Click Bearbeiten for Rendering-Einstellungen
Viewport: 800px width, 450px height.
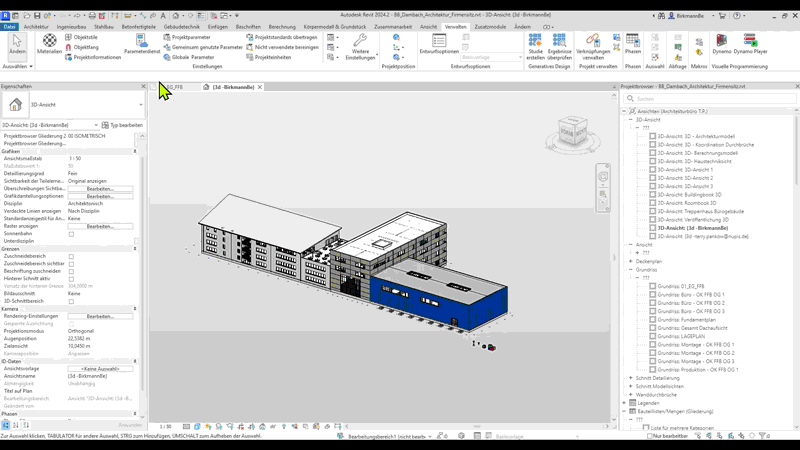pos(100,316)
